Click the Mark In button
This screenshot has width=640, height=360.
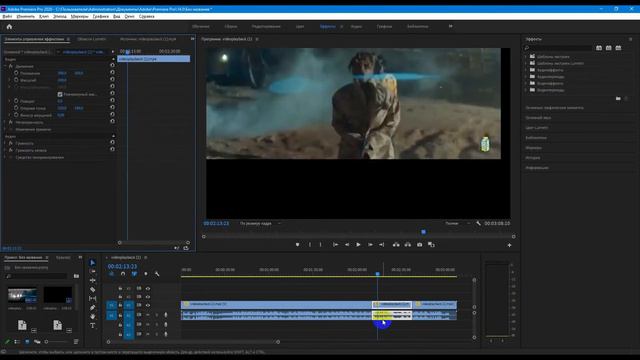click(310, 244)
